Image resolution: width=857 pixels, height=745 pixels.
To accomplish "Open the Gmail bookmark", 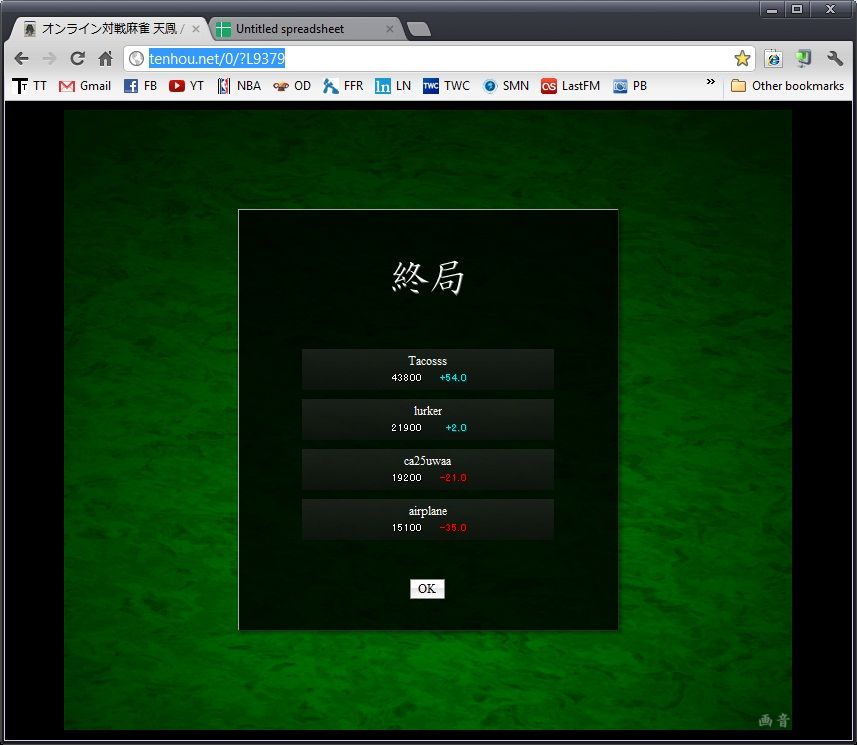I will point(85,86).
